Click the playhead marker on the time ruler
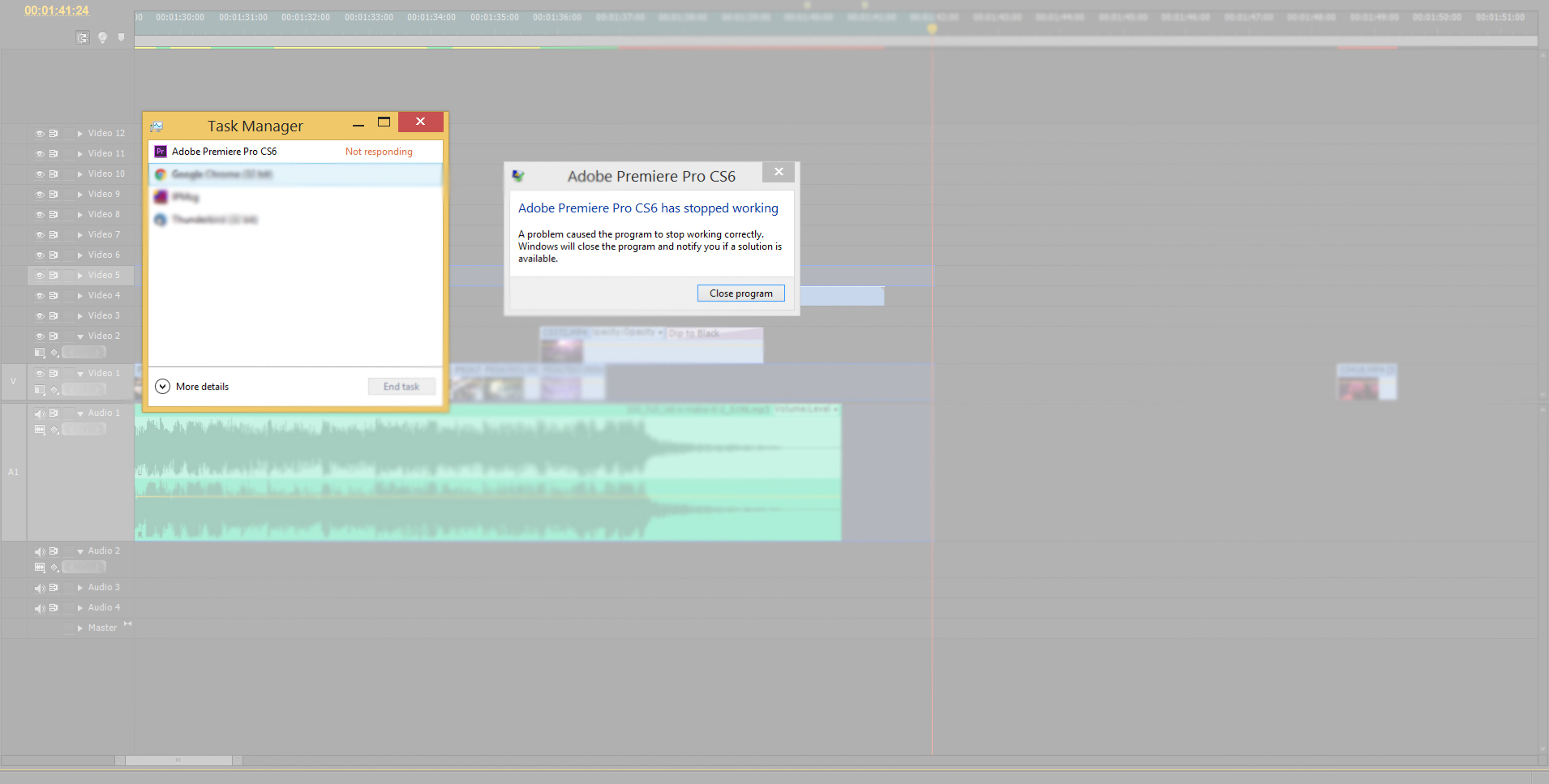 [933, 28]
